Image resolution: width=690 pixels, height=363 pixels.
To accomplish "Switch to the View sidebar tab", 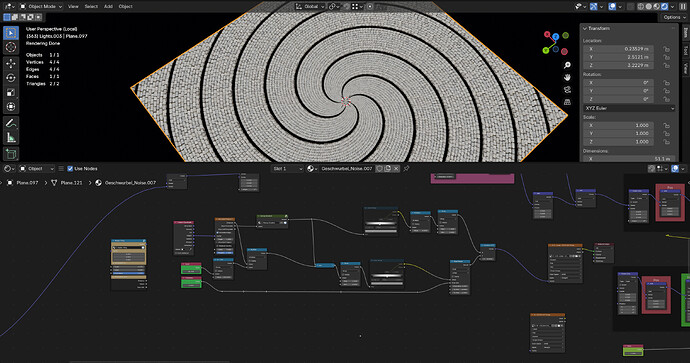I will pyautogui.click(x=685, y=68).
